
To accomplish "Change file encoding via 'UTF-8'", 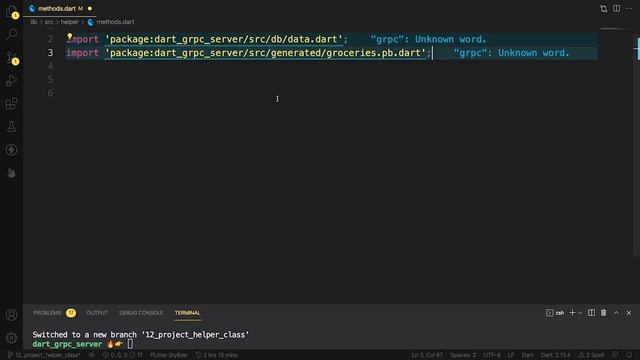I will [x=492, y=355].
